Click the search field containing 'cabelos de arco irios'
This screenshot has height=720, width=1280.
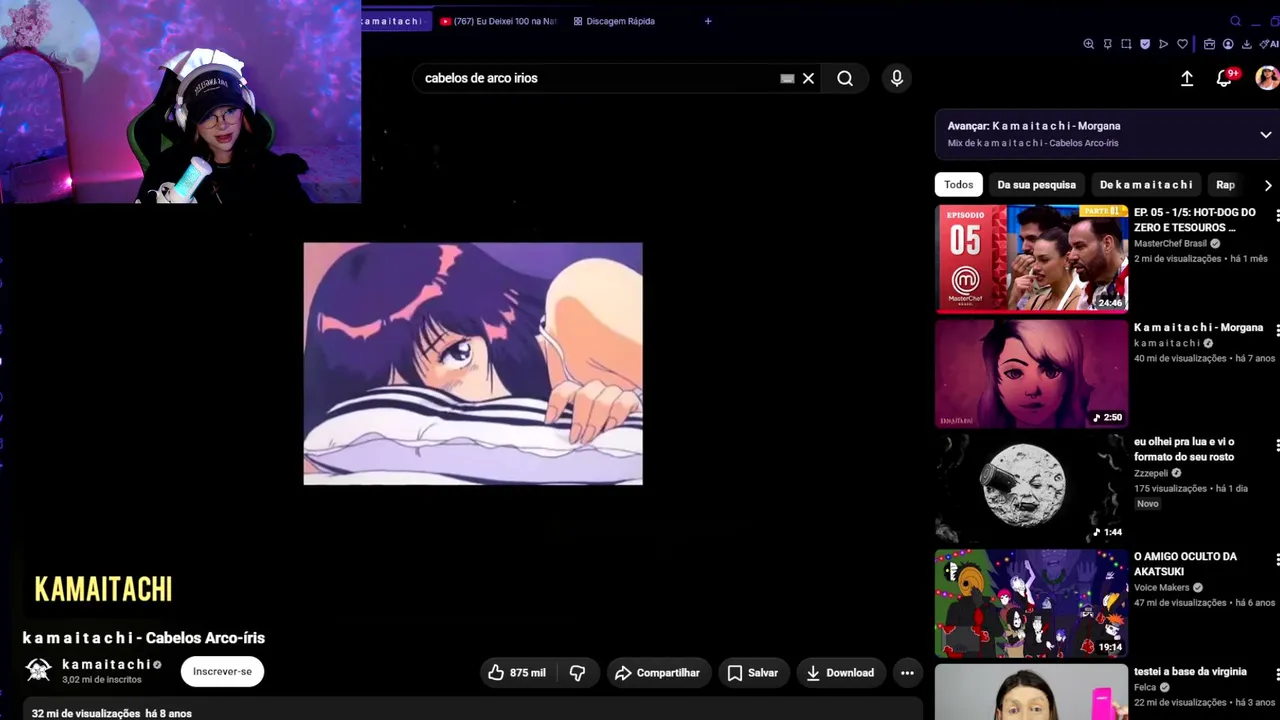(600, 78)
